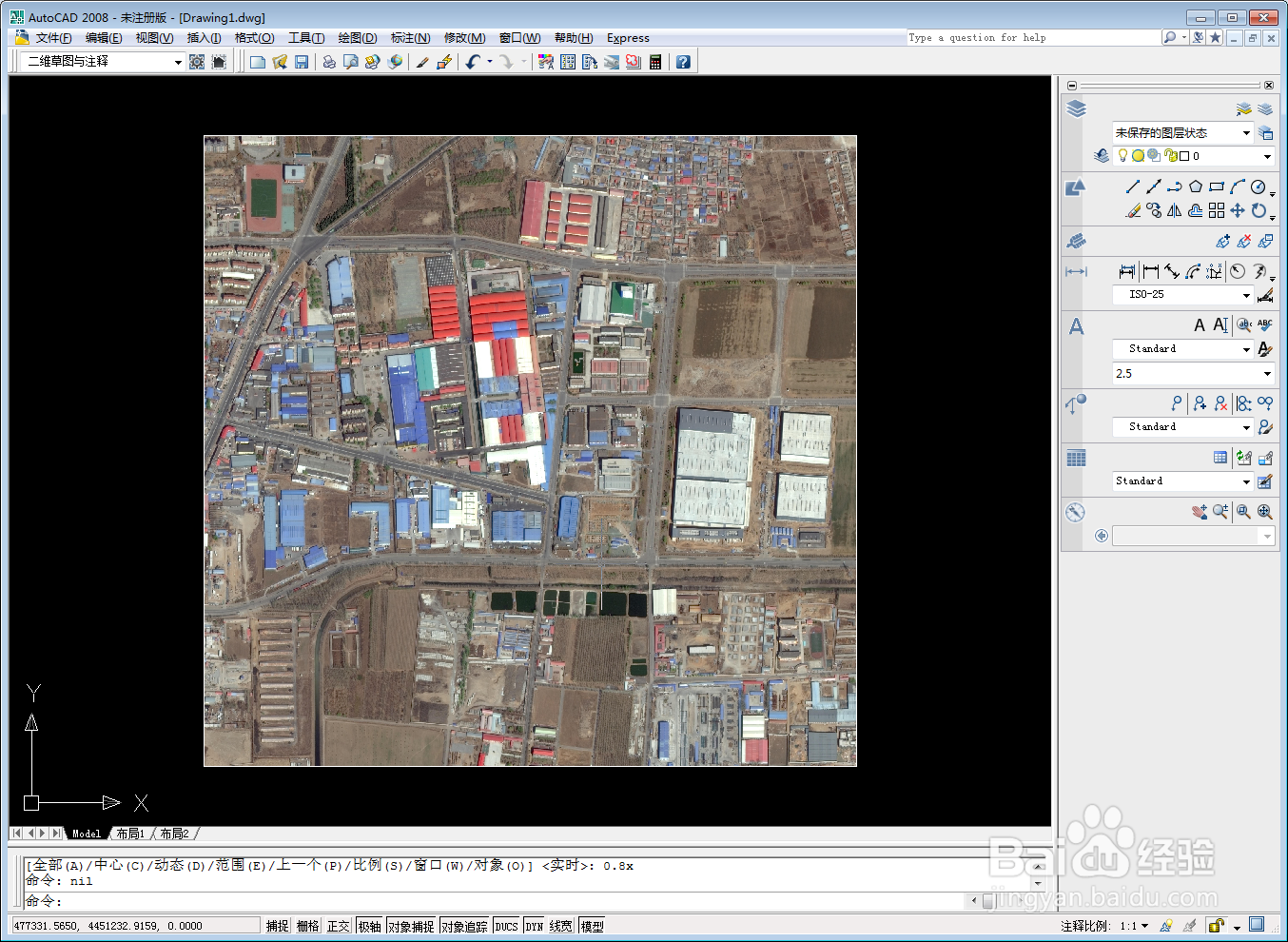Select the Arc drawing tool
This screenshot has width=1288, height=942.
point(1238,186)
